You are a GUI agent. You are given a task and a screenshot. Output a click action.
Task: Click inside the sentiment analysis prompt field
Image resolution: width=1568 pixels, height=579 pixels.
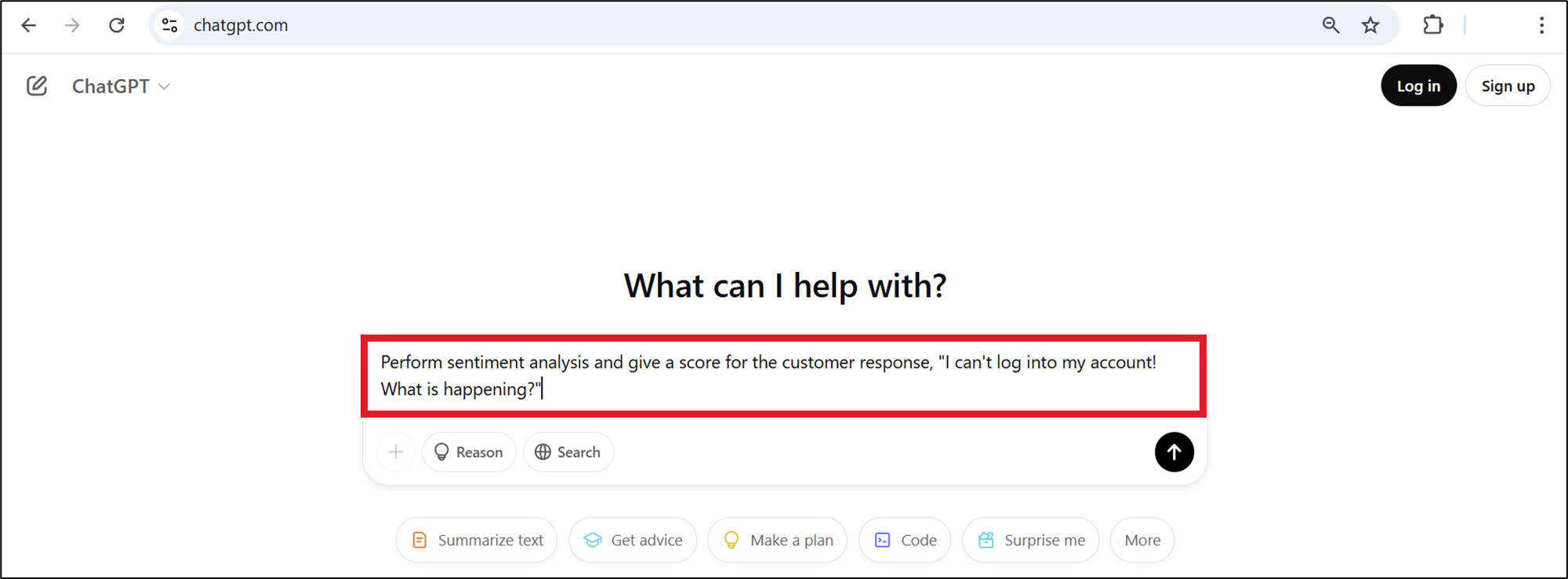(x=782, y=376)
